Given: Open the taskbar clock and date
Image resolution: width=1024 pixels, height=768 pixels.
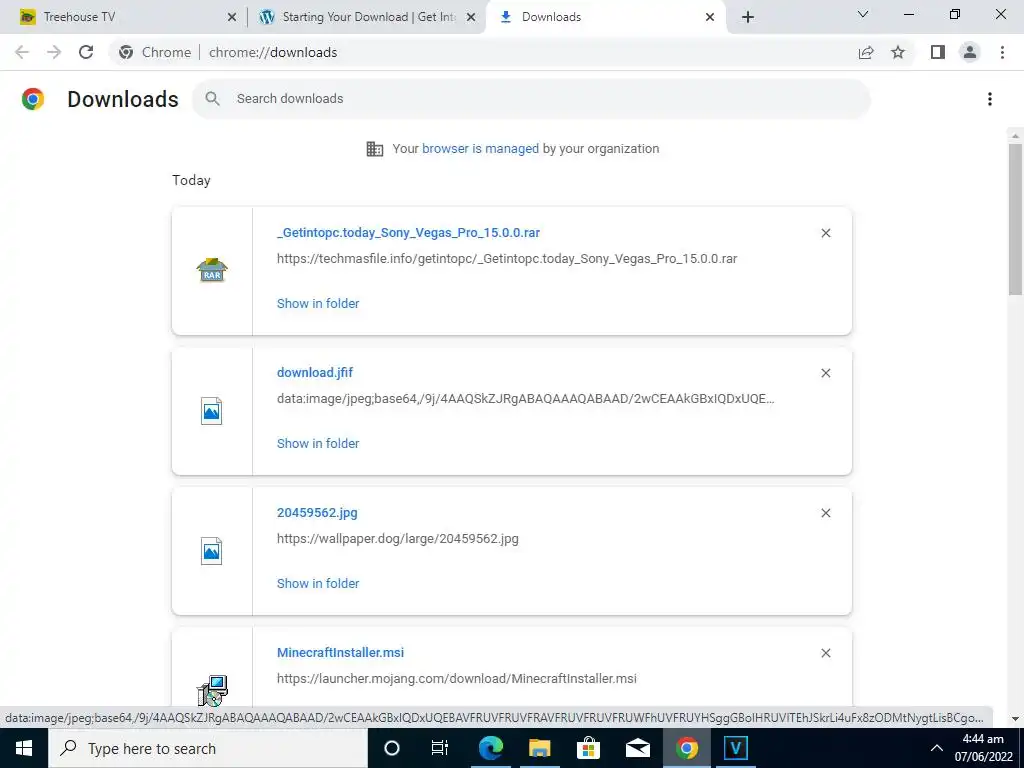Looking at the screenshot, I should tap(984, 748).
